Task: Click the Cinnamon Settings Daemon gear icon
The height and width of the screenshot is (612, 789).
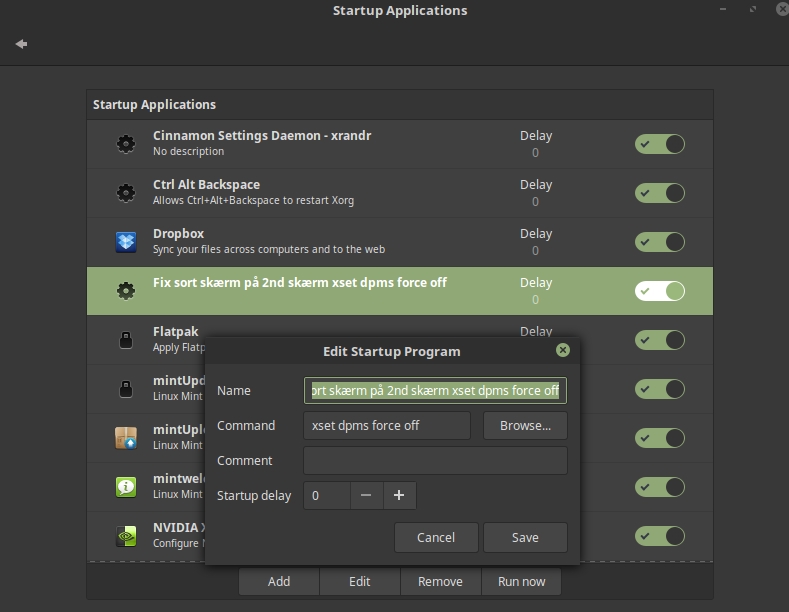Action: [x=126, y=144]
